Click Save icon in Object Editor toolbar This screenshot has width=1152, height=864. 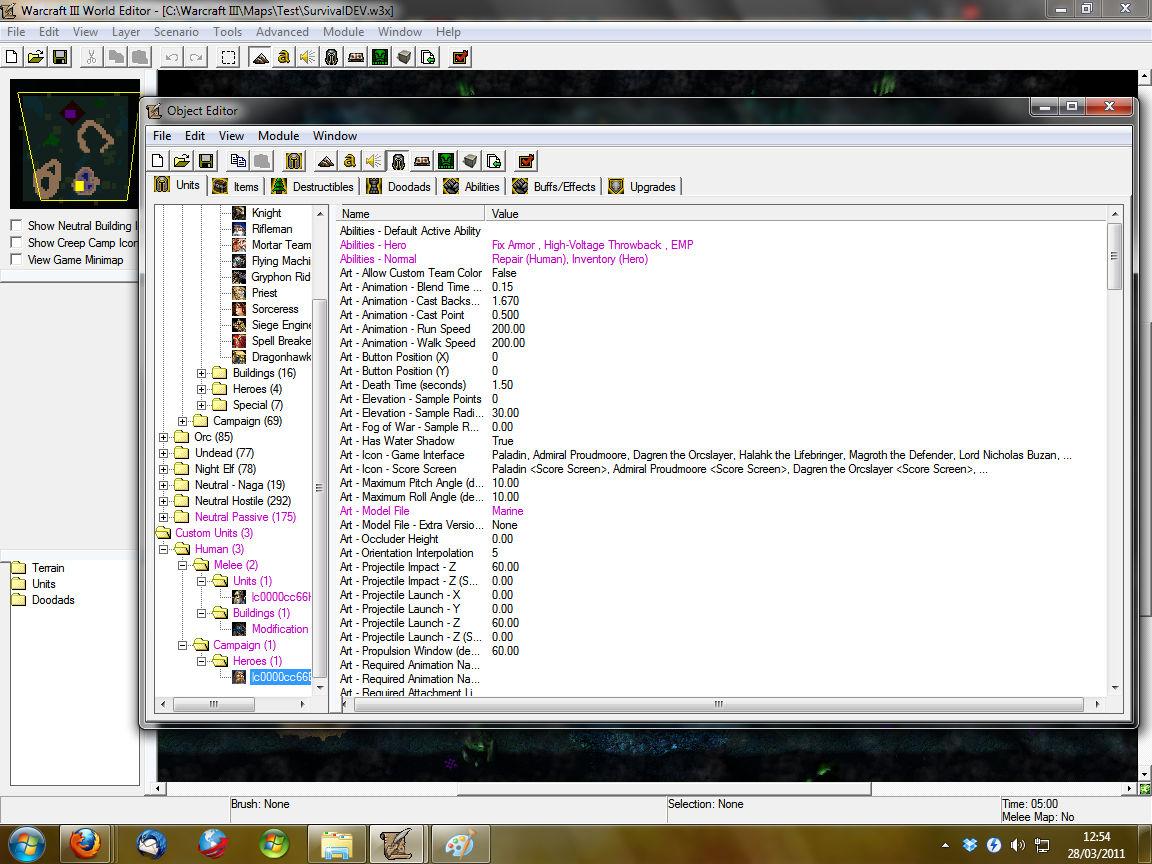tap(206, 161)
